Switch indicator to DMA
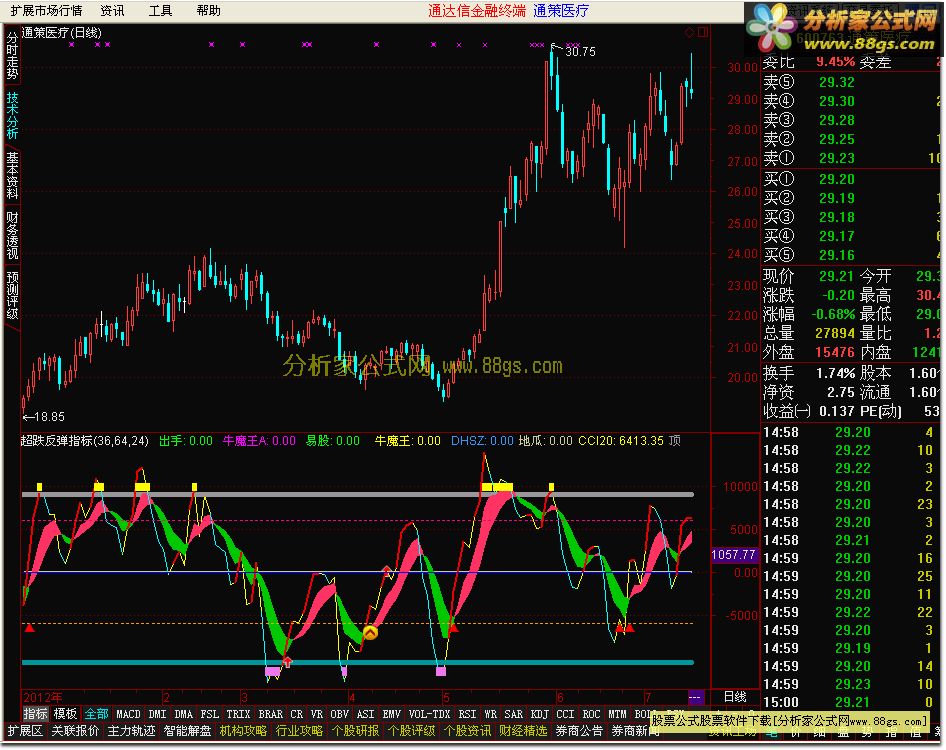This screenshot has height=750, width=946. [x=183, y=714]
